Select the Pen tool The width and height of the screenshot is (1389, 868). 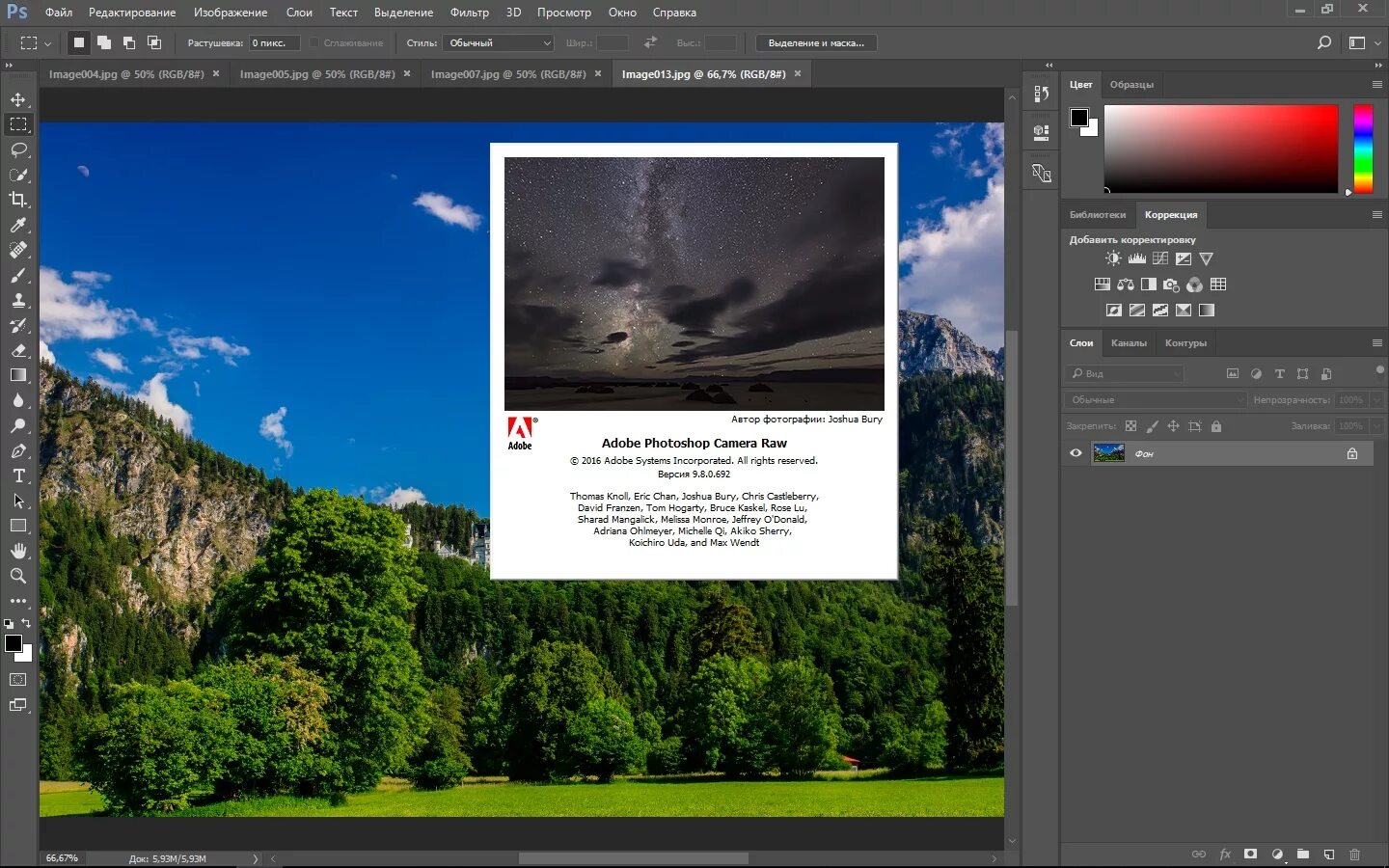point(18,450)
